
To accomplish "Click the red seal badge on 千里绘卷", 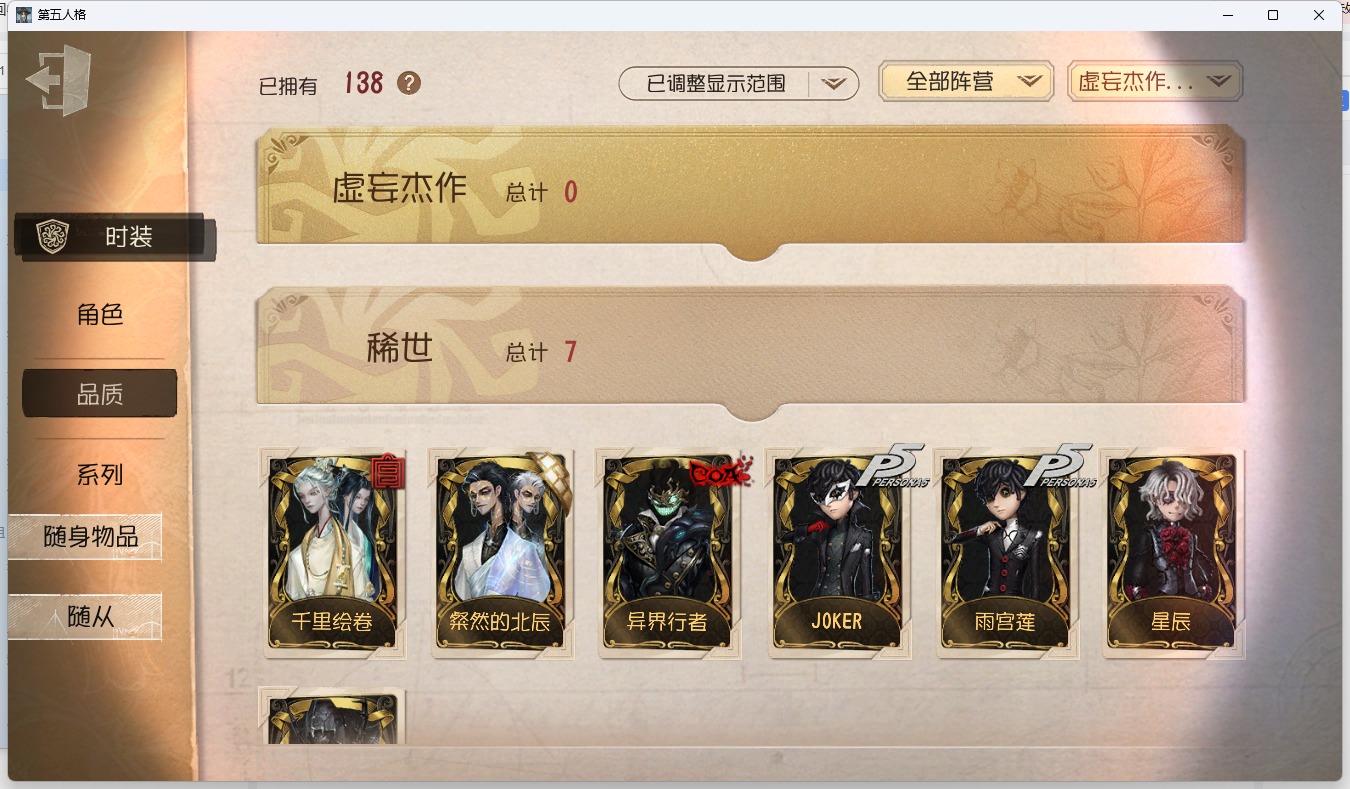I will pos(388,472).
